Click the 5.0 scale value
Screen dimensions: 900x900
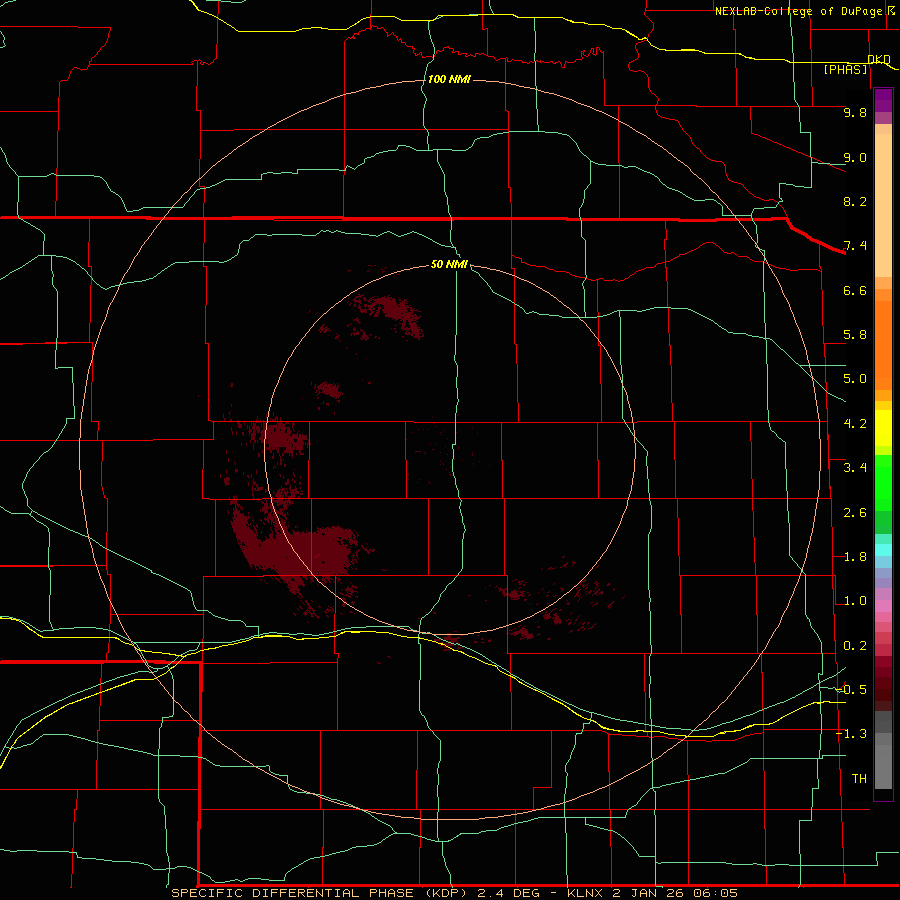coord(855,379)
